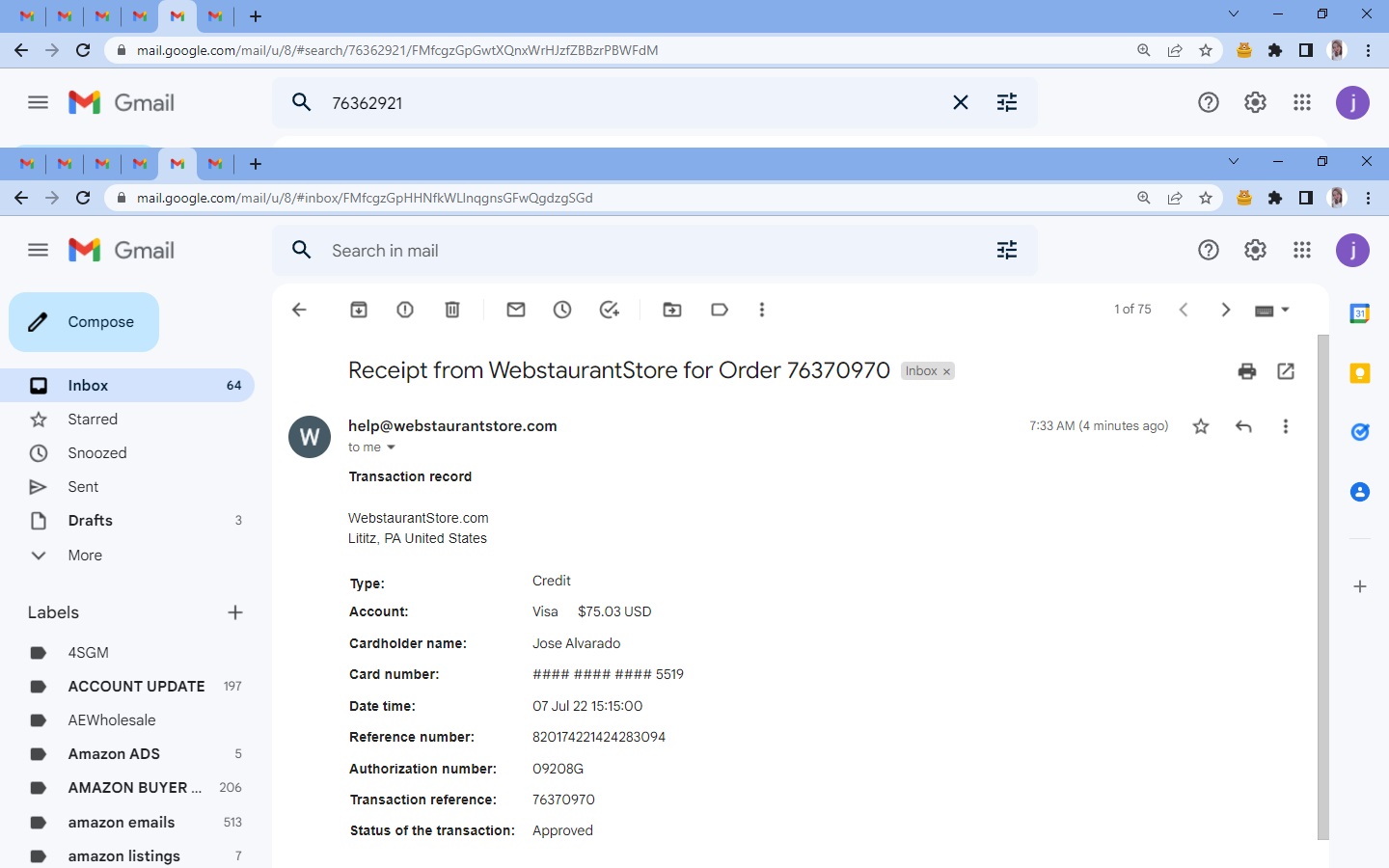Image resolution: width=1389 pixels, height=868 pixels.
Task: Delete the open receipt email
Action: pyautogui.click(x=452, y=310)
